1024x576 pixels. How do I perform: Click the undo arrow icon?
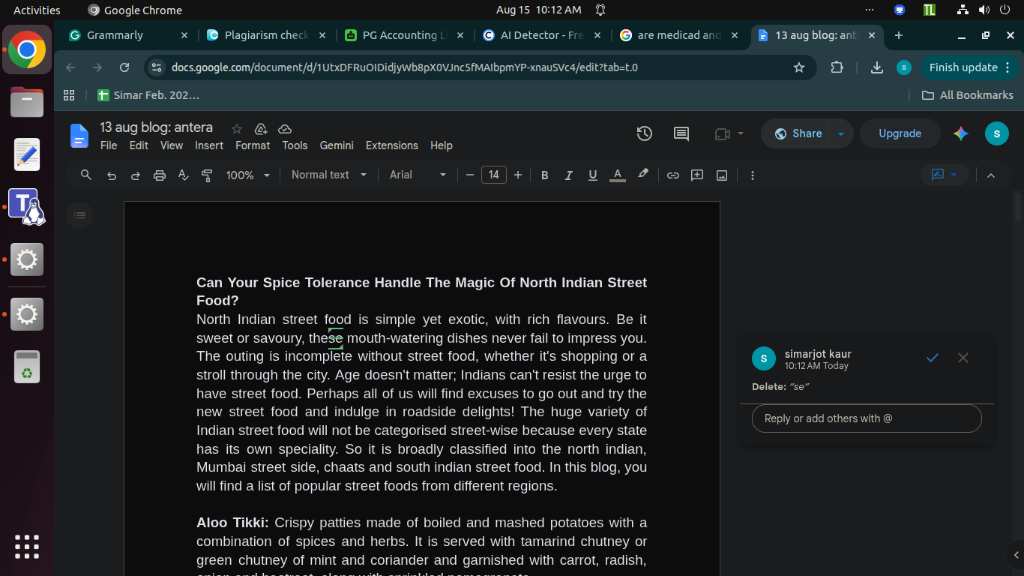[112, 175]
